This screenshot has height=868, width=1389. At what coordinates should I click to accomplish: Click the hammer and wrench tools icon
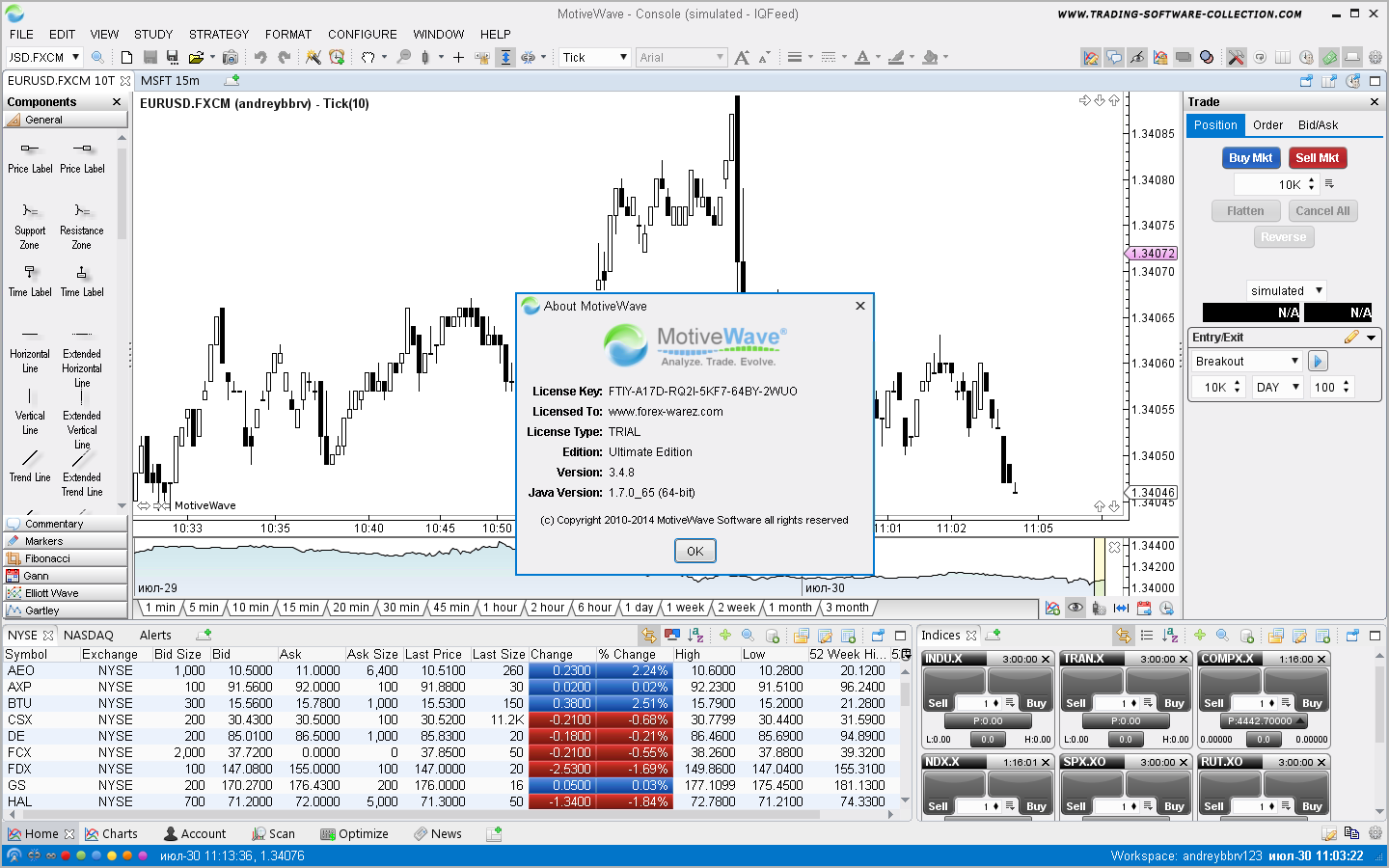point(1236,58)
